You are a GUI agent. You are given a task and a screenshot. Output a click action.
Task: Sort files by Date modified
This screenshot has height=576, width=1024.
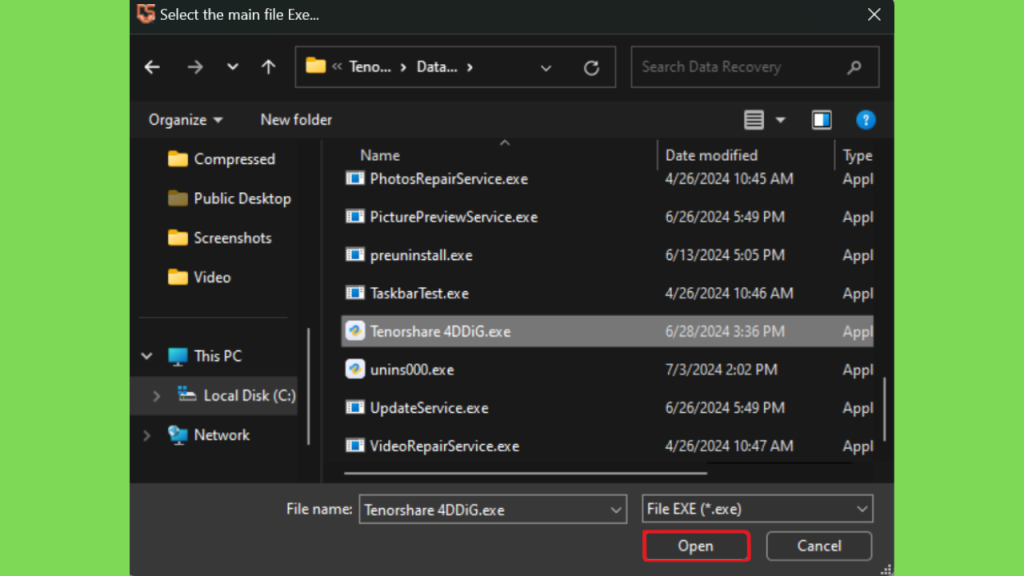711,155
